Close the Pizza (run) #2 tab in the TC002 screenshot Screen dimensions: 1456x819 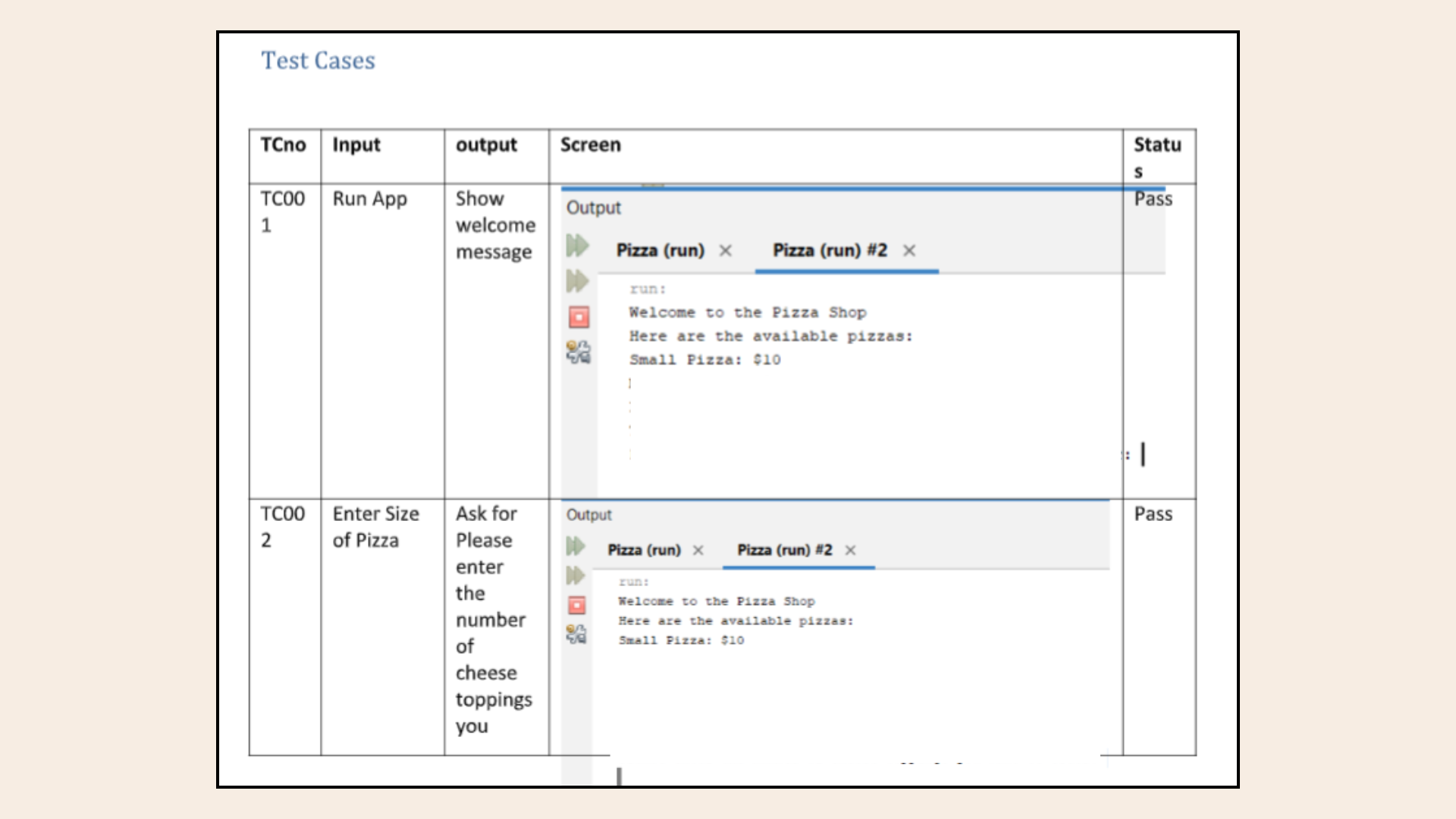click(x=850, y=551)
